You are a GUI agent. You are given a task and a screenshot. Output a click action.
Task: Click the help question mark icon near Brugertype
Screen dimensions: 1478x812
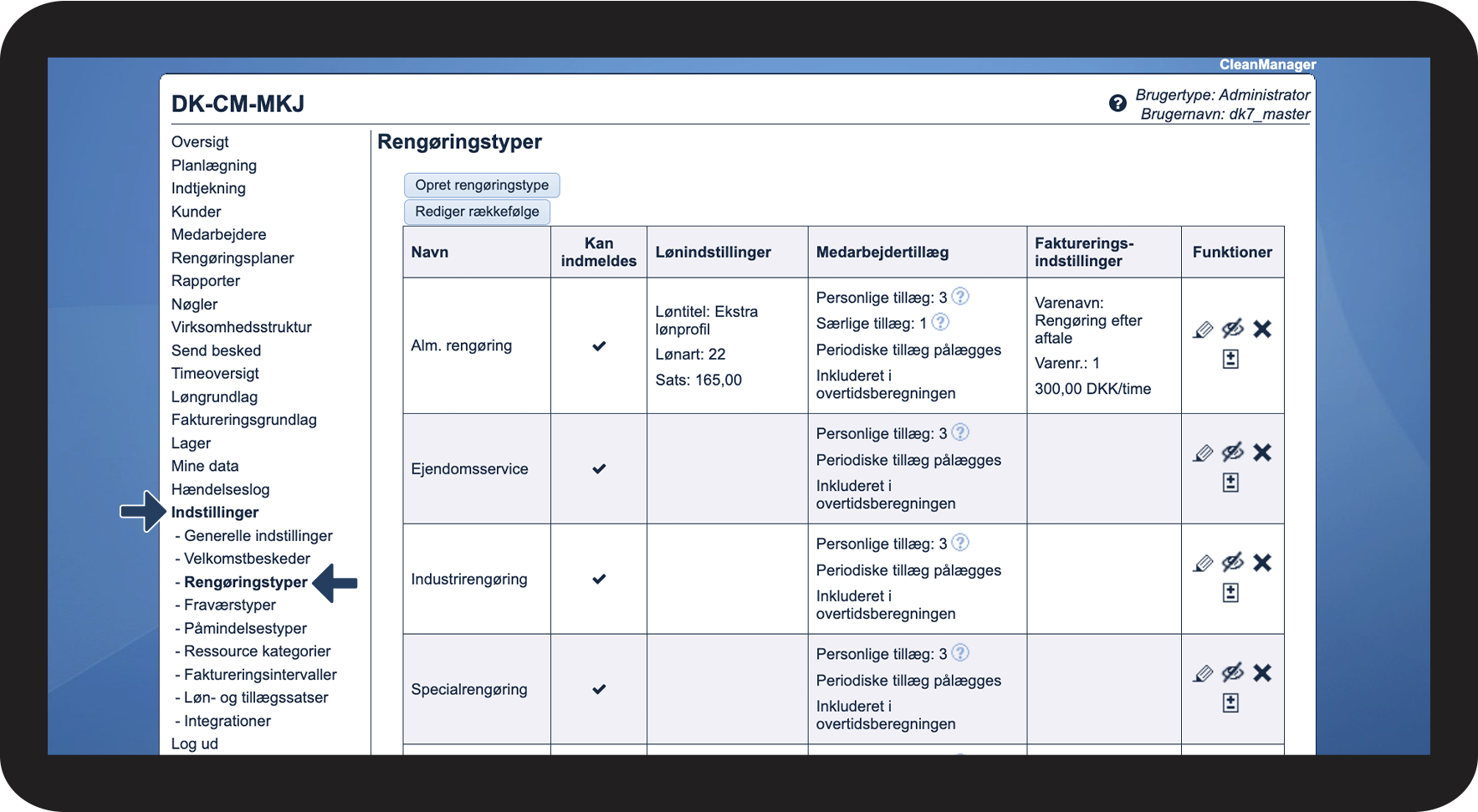1117,104
